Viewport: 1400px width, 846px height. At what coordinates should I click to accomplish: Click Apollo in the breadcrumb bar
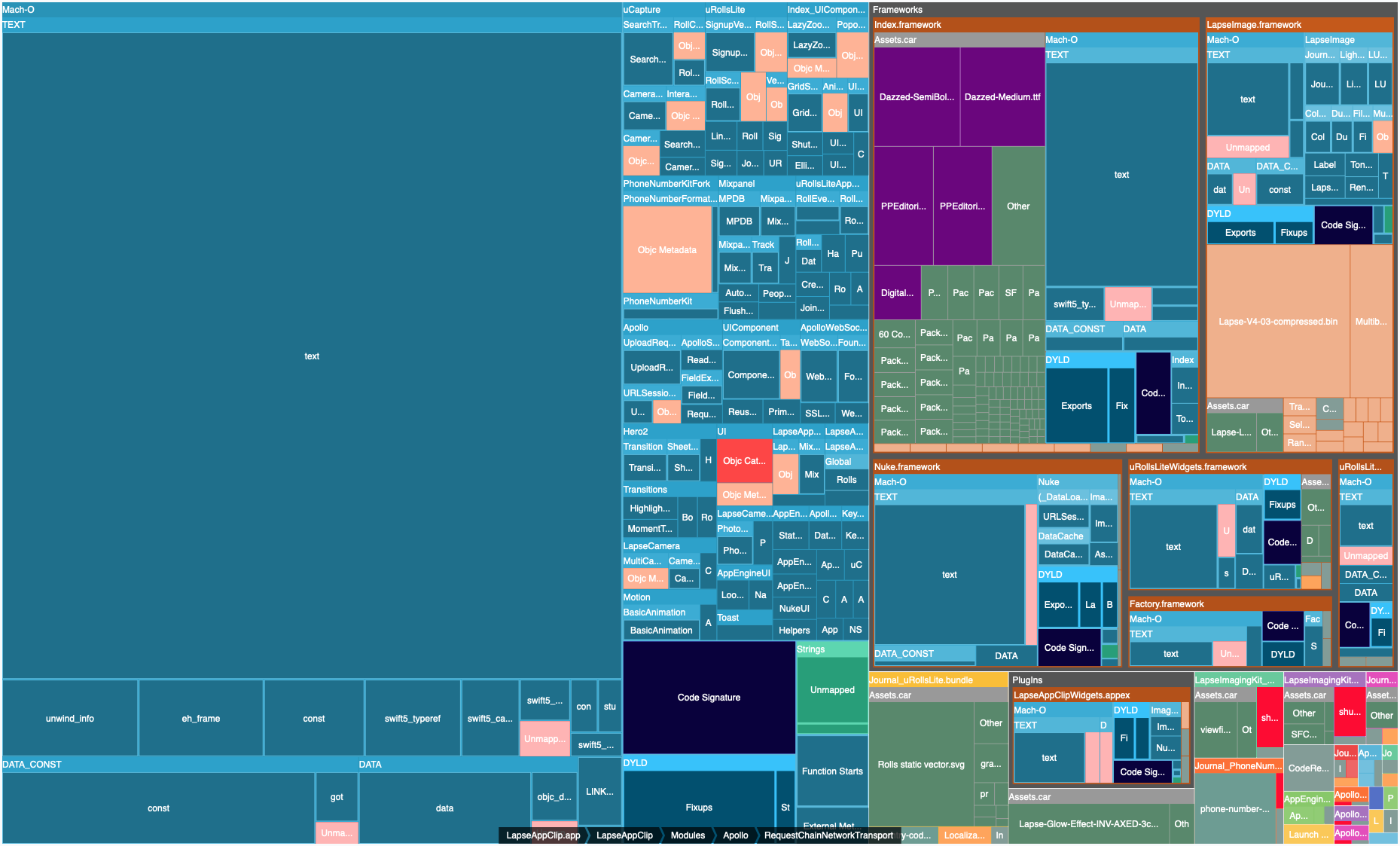(x=735, y=835)
